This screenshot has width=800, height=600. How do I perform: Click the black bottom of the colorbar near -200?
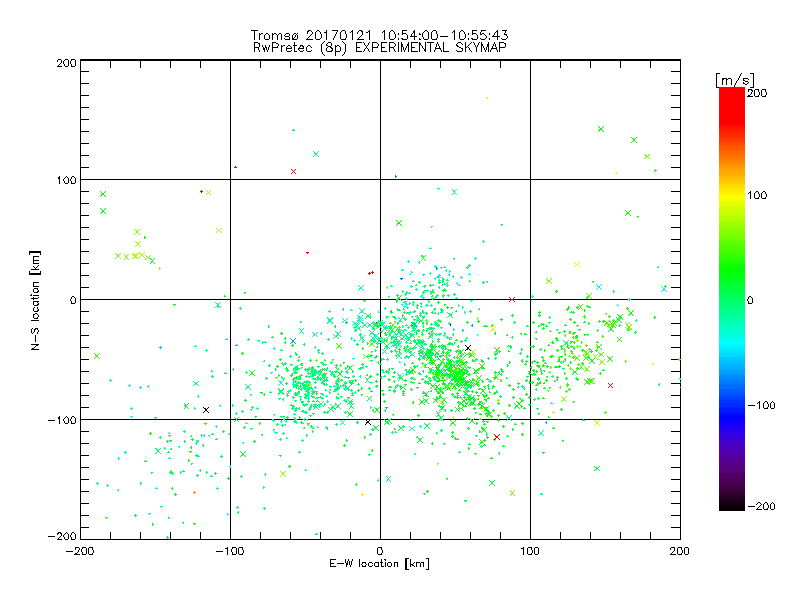click(x=732, y=503)
